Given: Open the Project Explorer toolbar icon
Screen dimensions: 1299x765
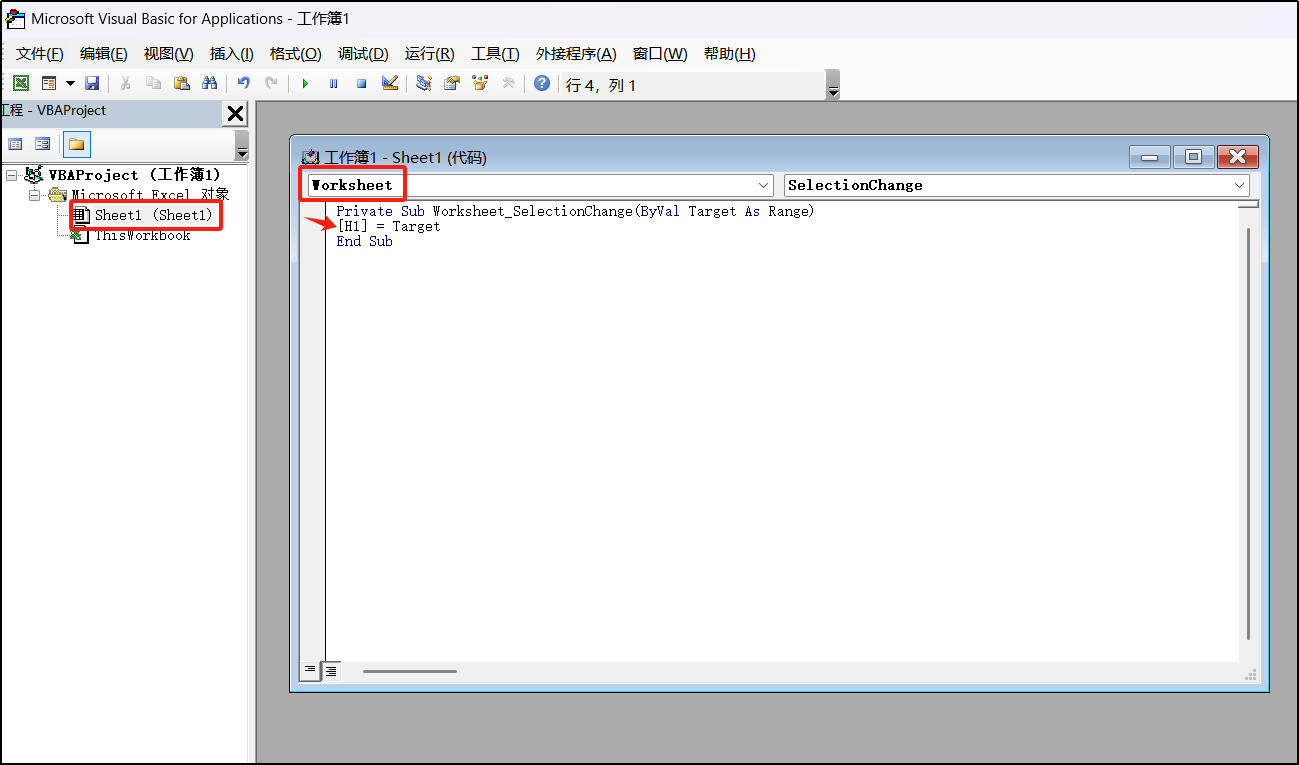Looking at the screenshot, I should [424, 84].
